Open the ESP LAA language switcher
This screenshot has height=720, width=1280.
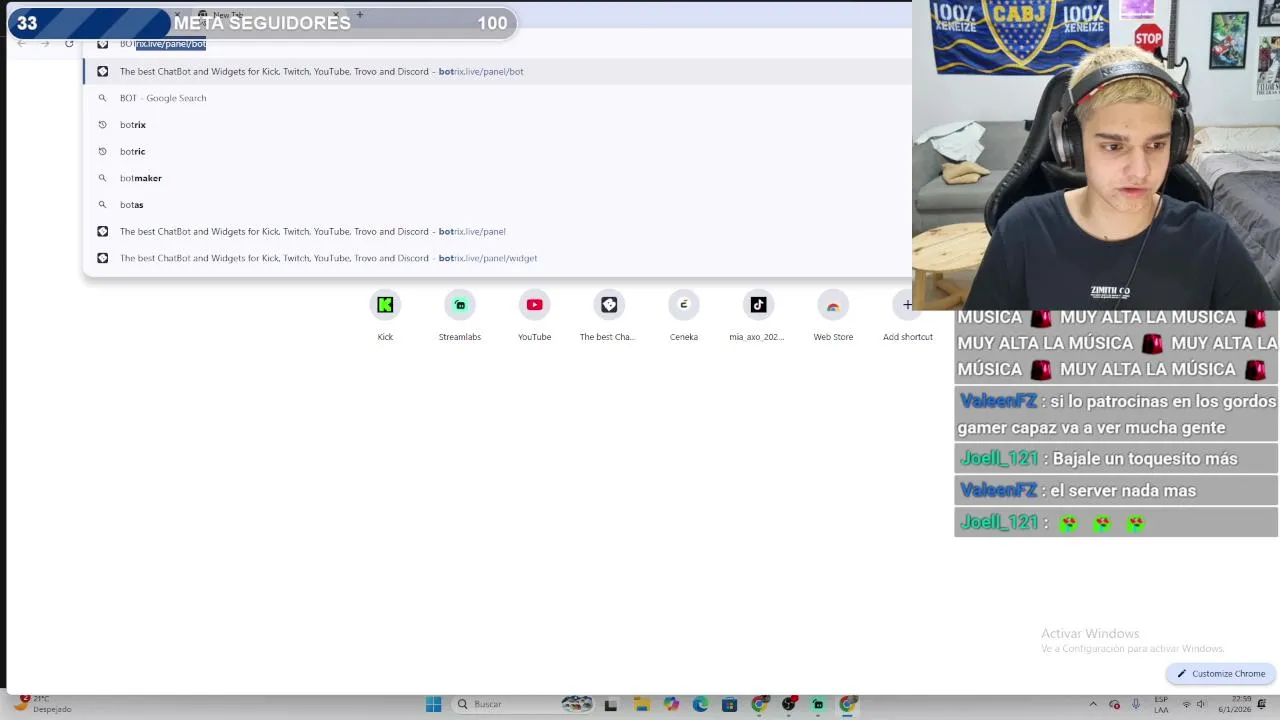click(x=1161, y=704)
